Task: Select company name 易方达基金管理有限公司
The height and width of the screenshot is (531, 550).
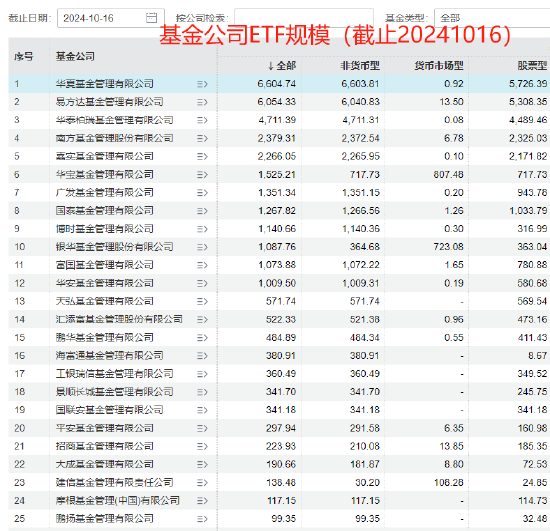Action: pyautogui.click(x=109, y=102)
